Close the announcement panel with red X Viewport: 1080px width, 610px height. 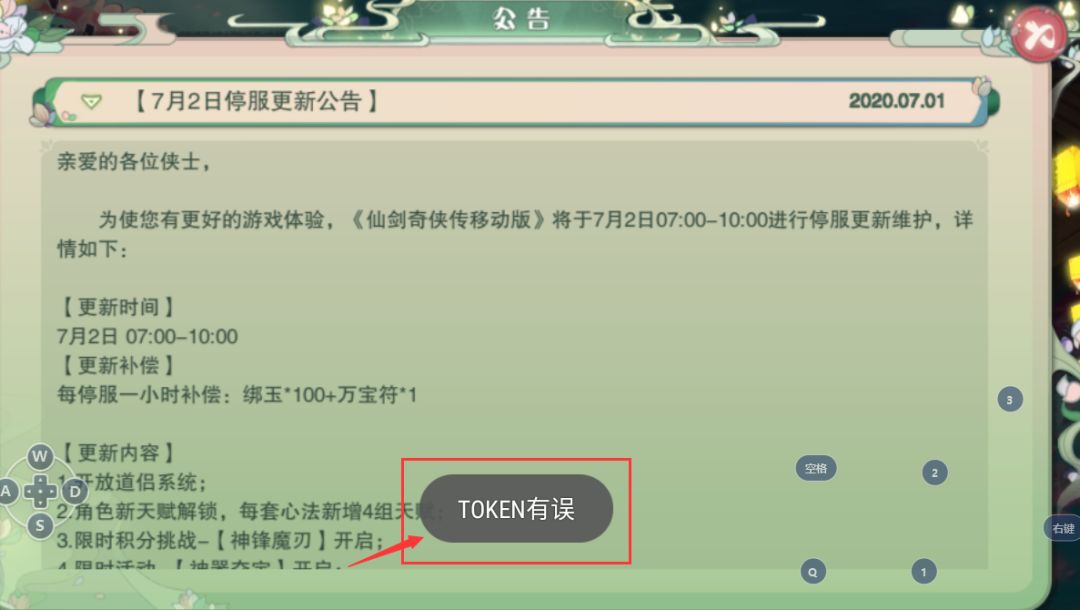tap(1037, 34)
